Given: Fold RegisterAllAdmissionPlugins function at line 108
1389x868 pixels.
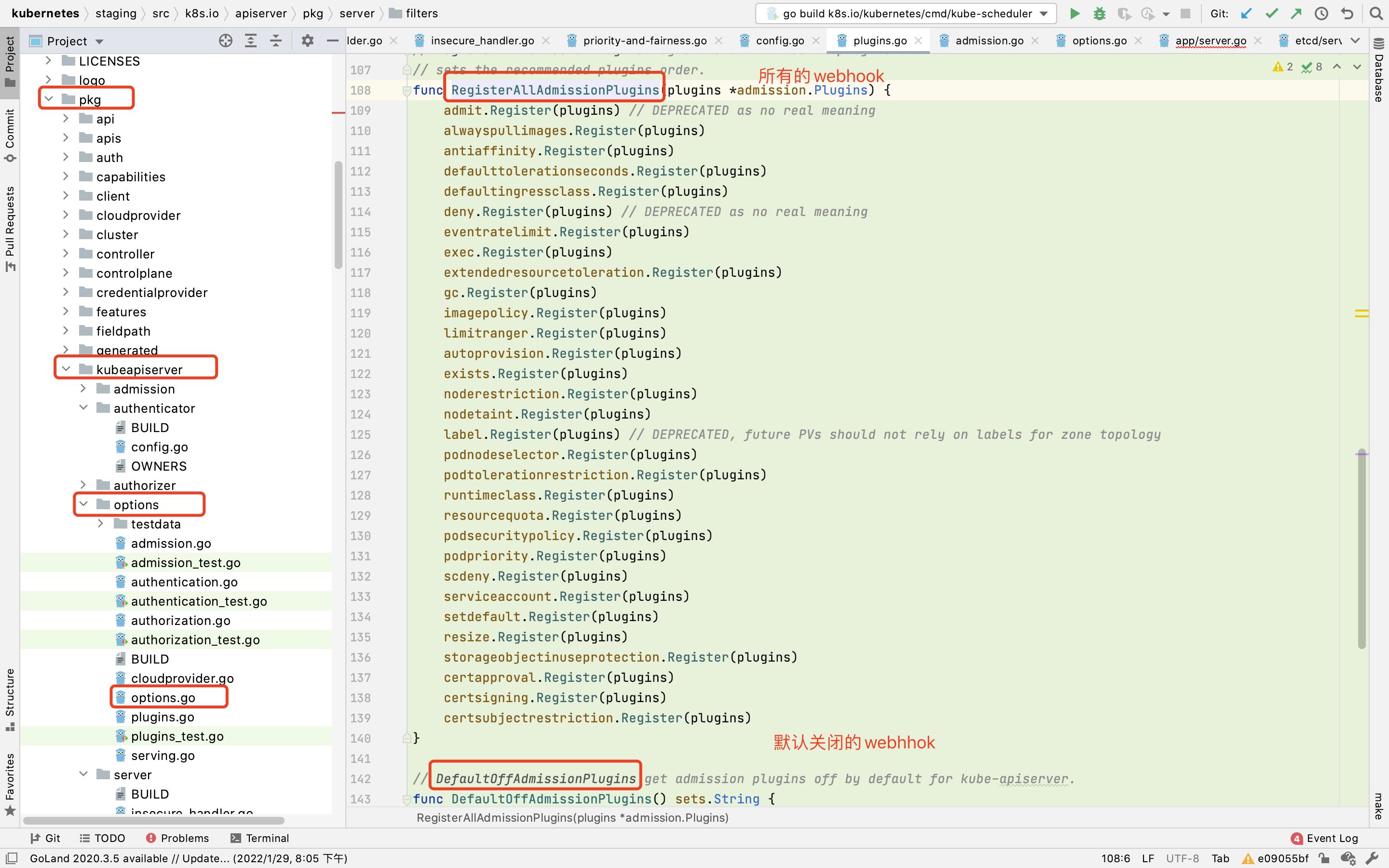Looking at the screenshot, I should (407, 90).
